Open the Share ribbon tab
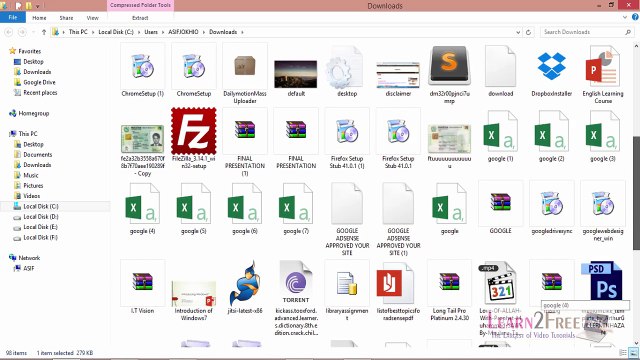 tap(66, 18)
